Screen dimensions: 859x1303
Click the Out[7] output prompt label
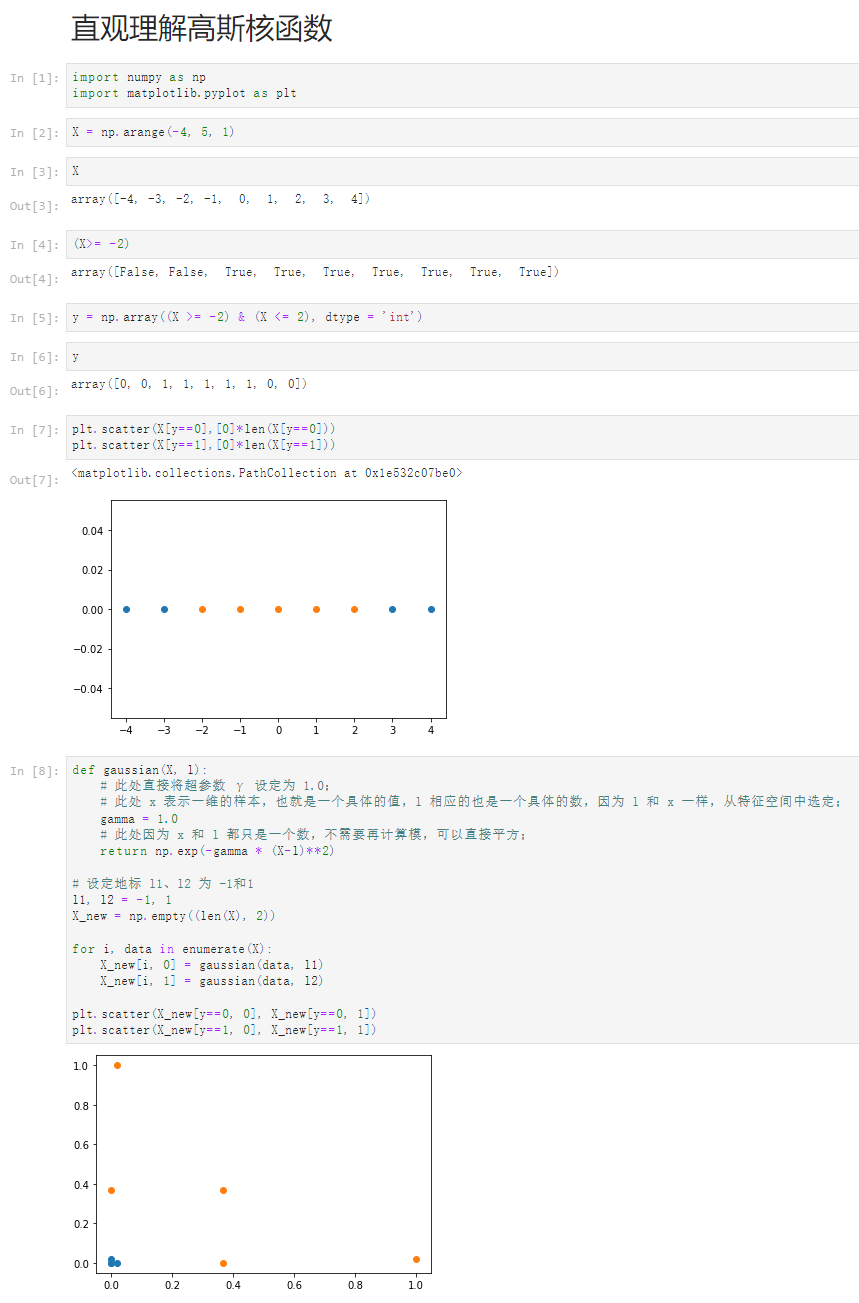coord(34,480)
